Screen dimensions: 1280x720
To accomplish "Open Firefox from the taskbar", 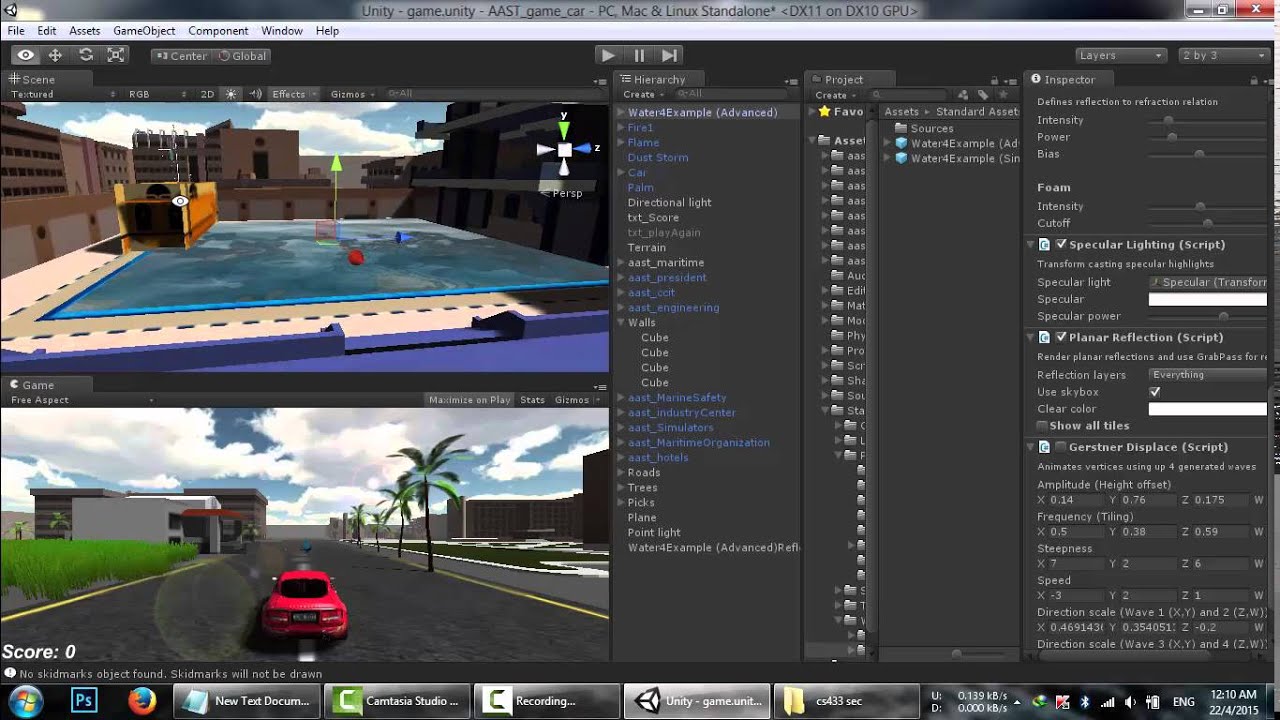I will point(142,701).
